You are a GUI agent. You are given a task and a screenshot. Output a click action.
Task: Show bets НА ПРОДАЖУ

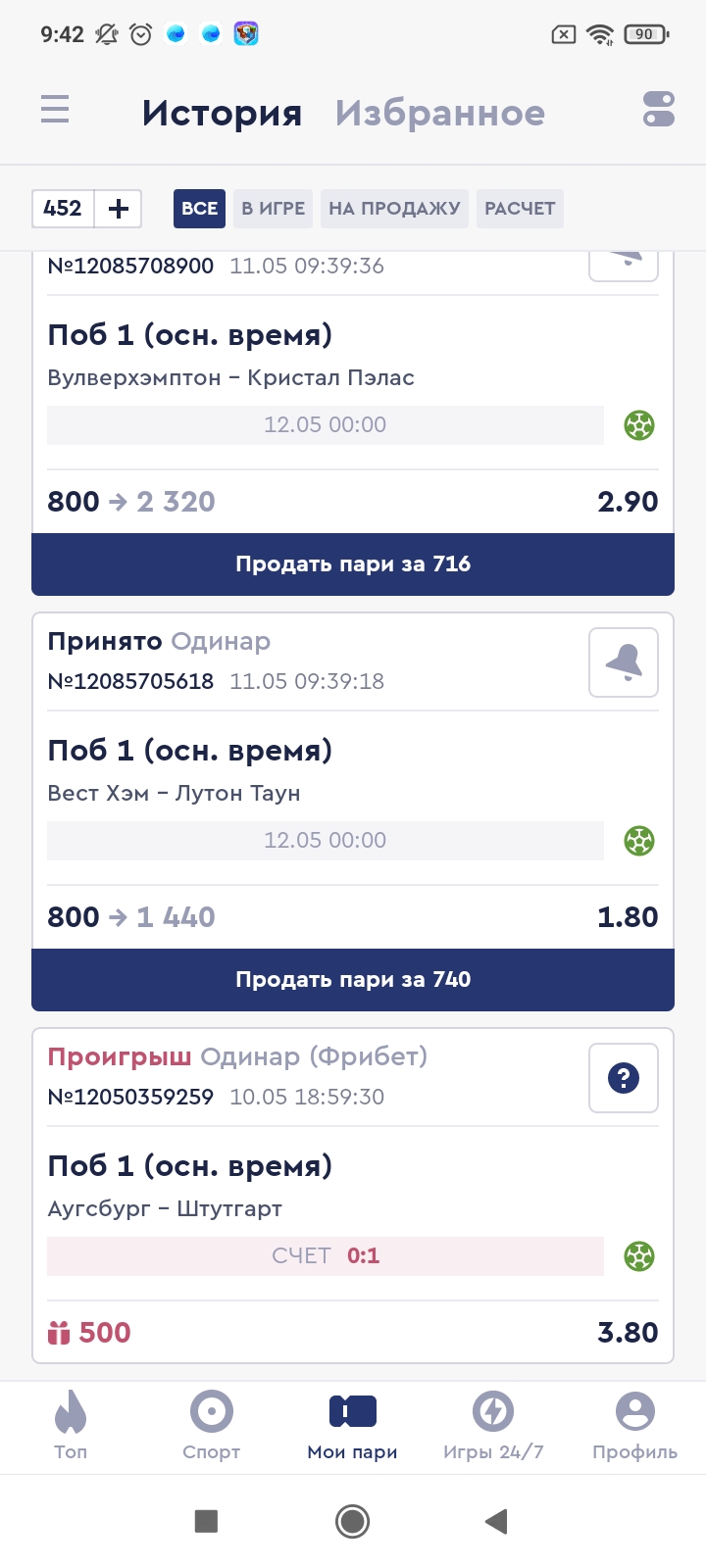(x=394, y=208)
